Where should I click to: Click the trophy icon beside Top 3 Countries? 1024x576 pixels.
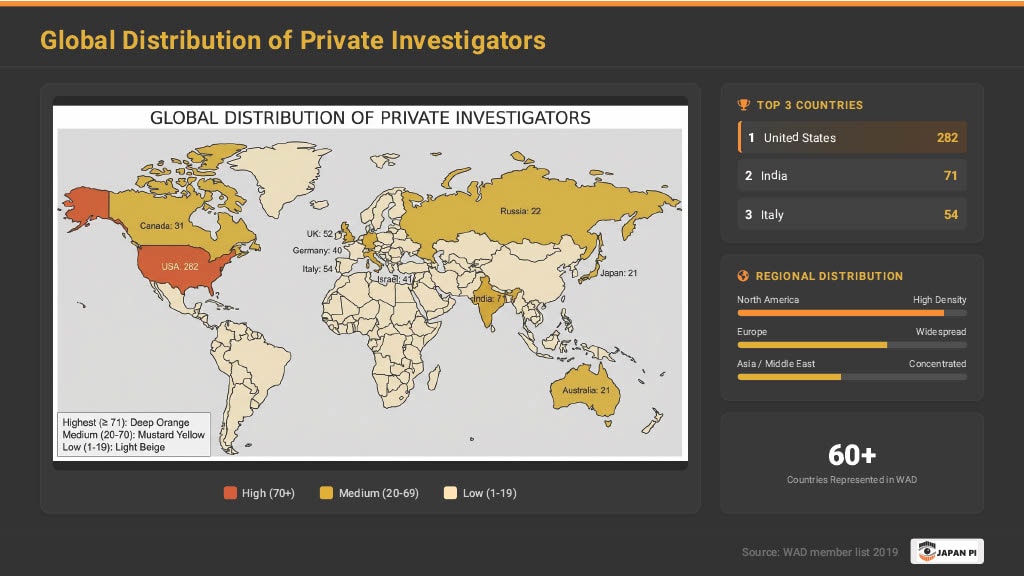point(743,105)
